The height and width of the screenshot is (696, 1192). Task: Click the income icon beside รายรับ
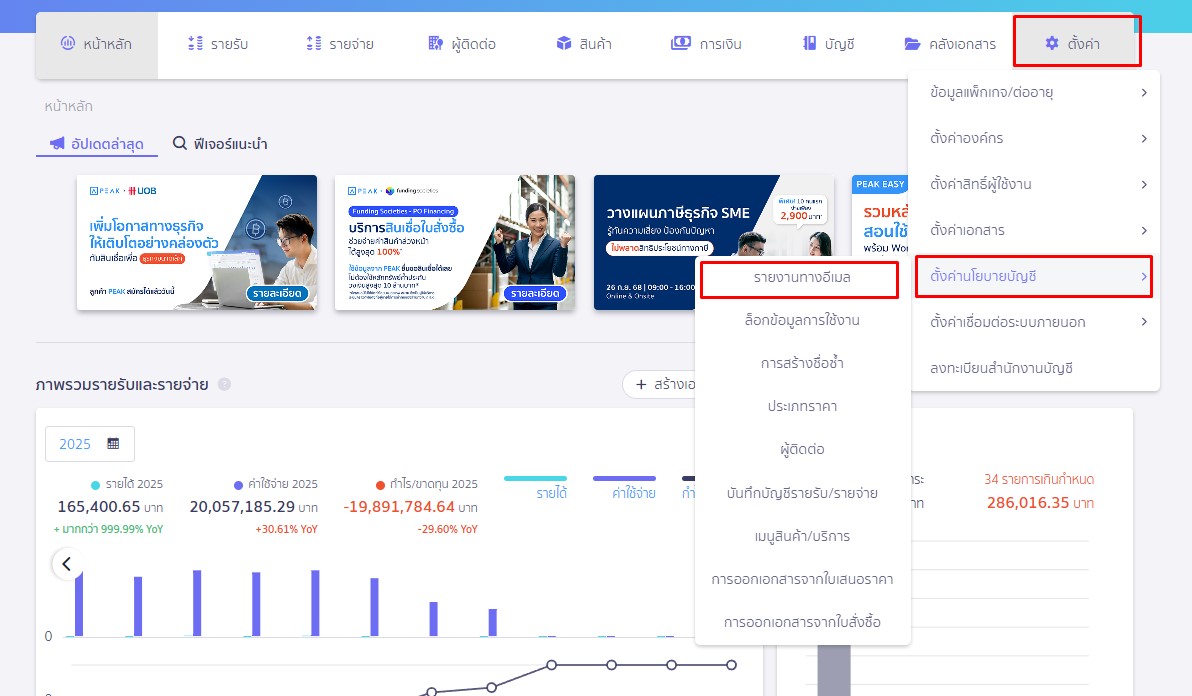click(195, 43)
